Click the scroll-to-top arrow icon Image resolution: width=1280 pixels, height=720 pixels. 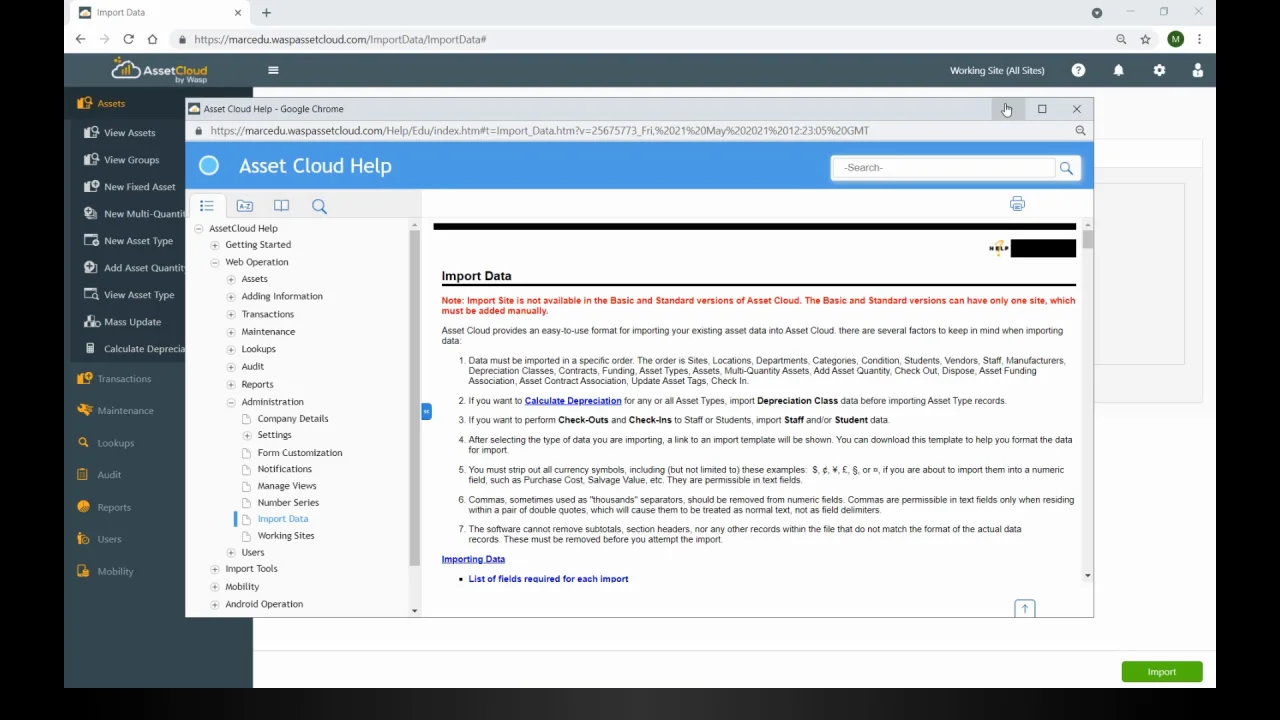click(x=1024, y=609)
